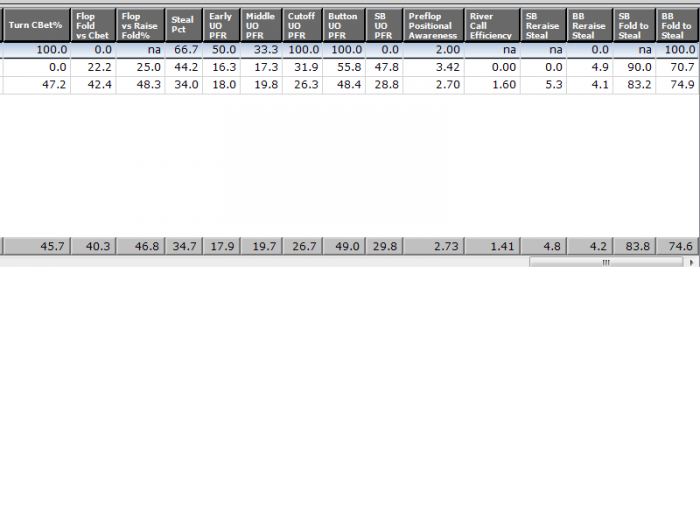This screenshot has width=700, height=525.
Task: Select the Turn CBet% cell showing 100.0
Action: (x=36, y=50)
